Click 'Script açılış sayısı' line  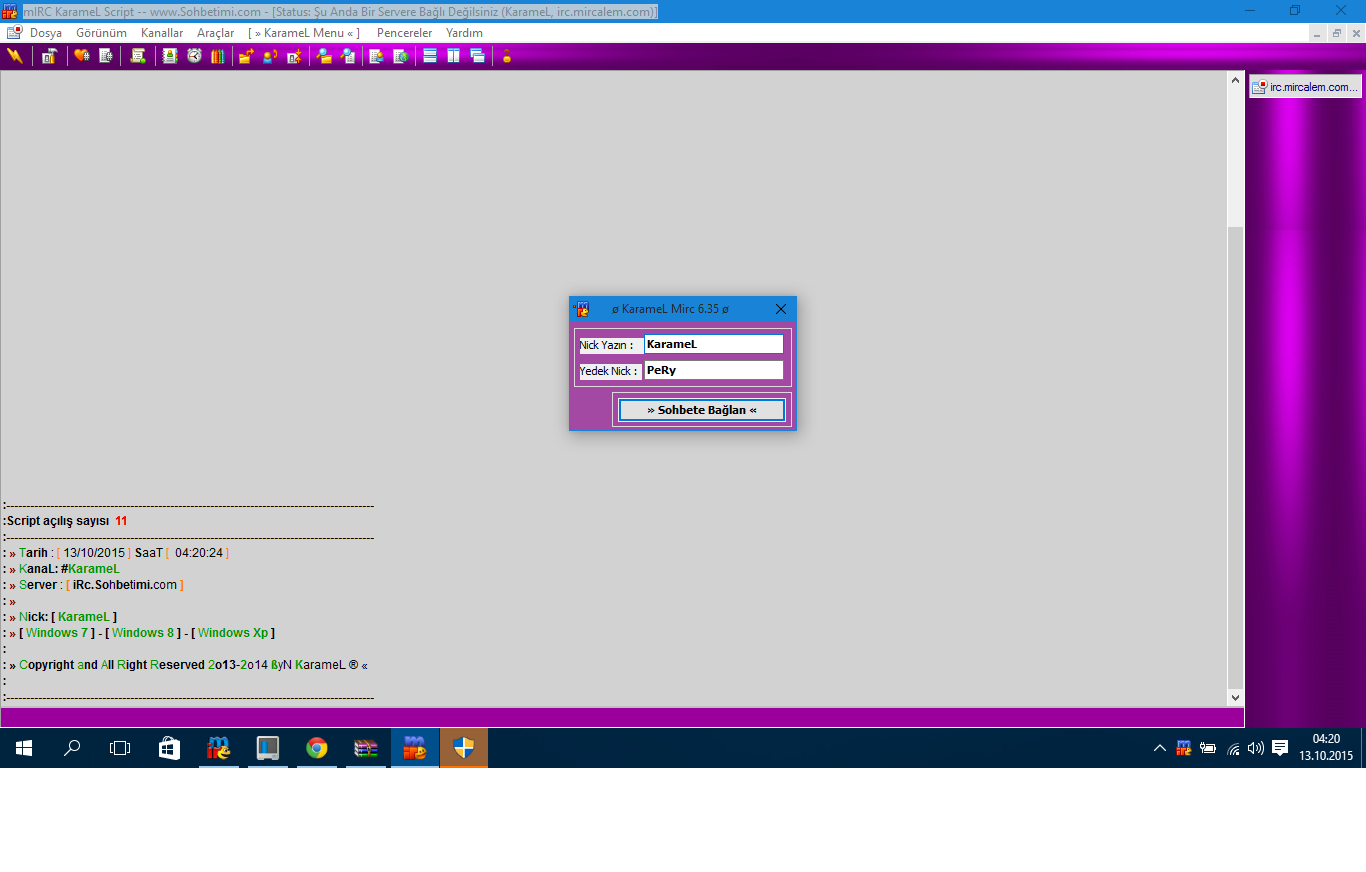click(x=65, y=521)
